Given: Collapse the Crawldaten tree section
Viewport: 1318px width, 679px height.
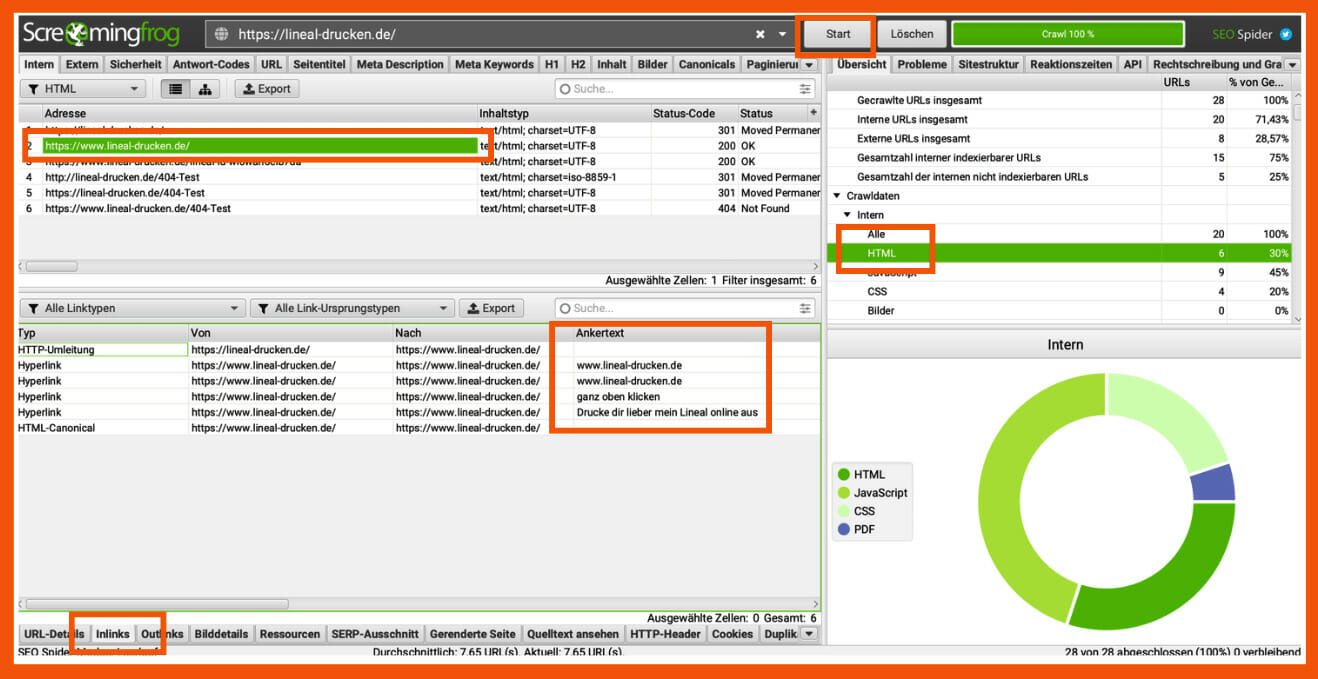Looking at the screenshot, I should (836, 196).
